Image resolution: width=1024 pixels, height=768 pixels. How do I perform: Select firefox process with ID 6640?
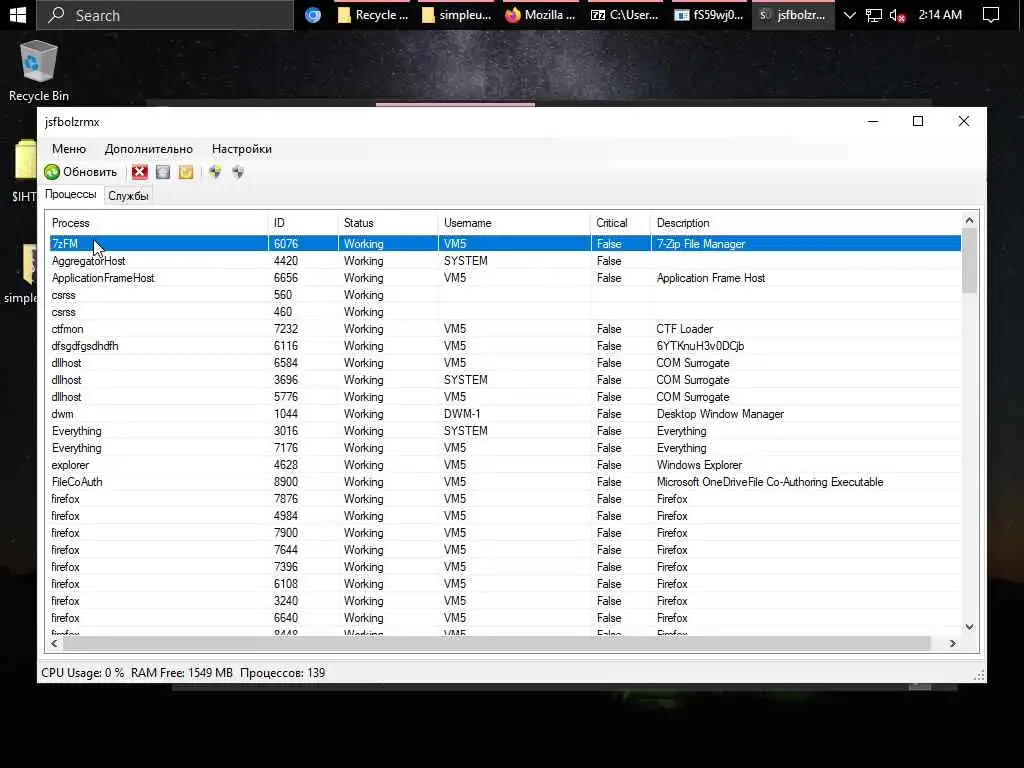coord(505,617)
